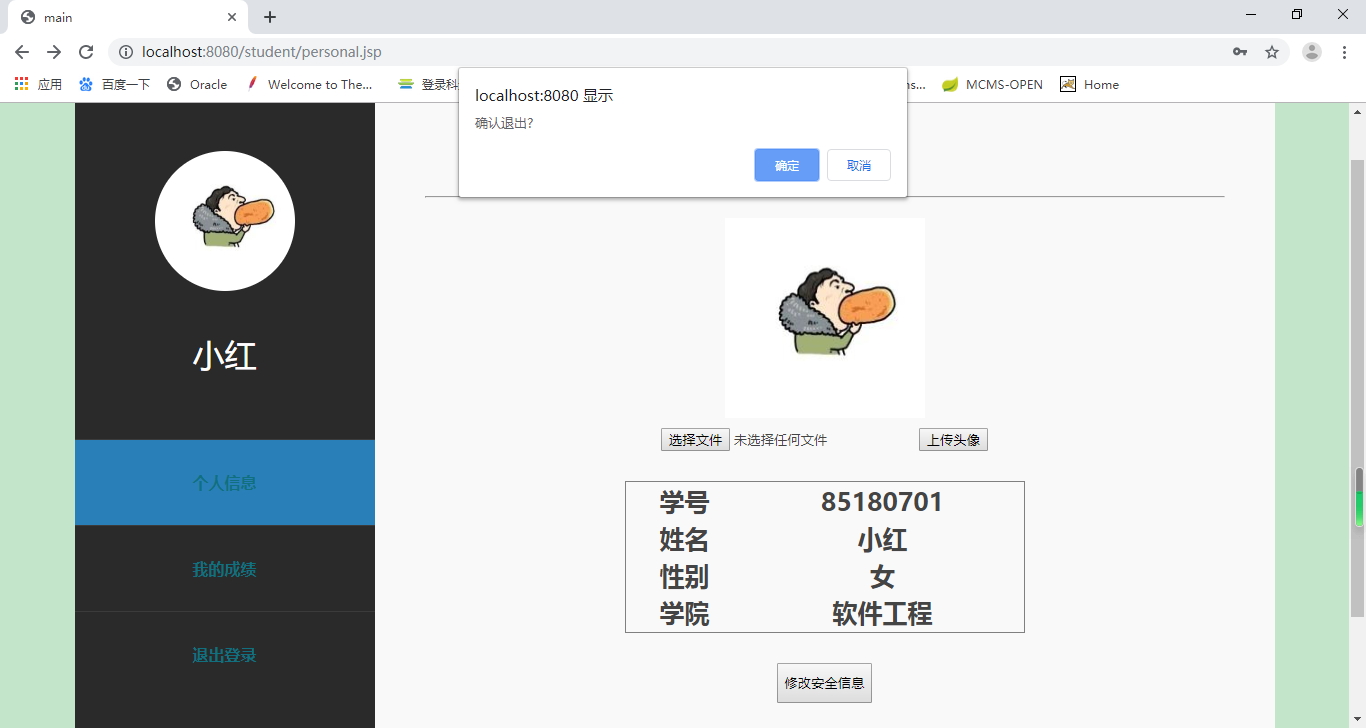Reload the page using the refresh icon
1366x728 pixels.
86,51
